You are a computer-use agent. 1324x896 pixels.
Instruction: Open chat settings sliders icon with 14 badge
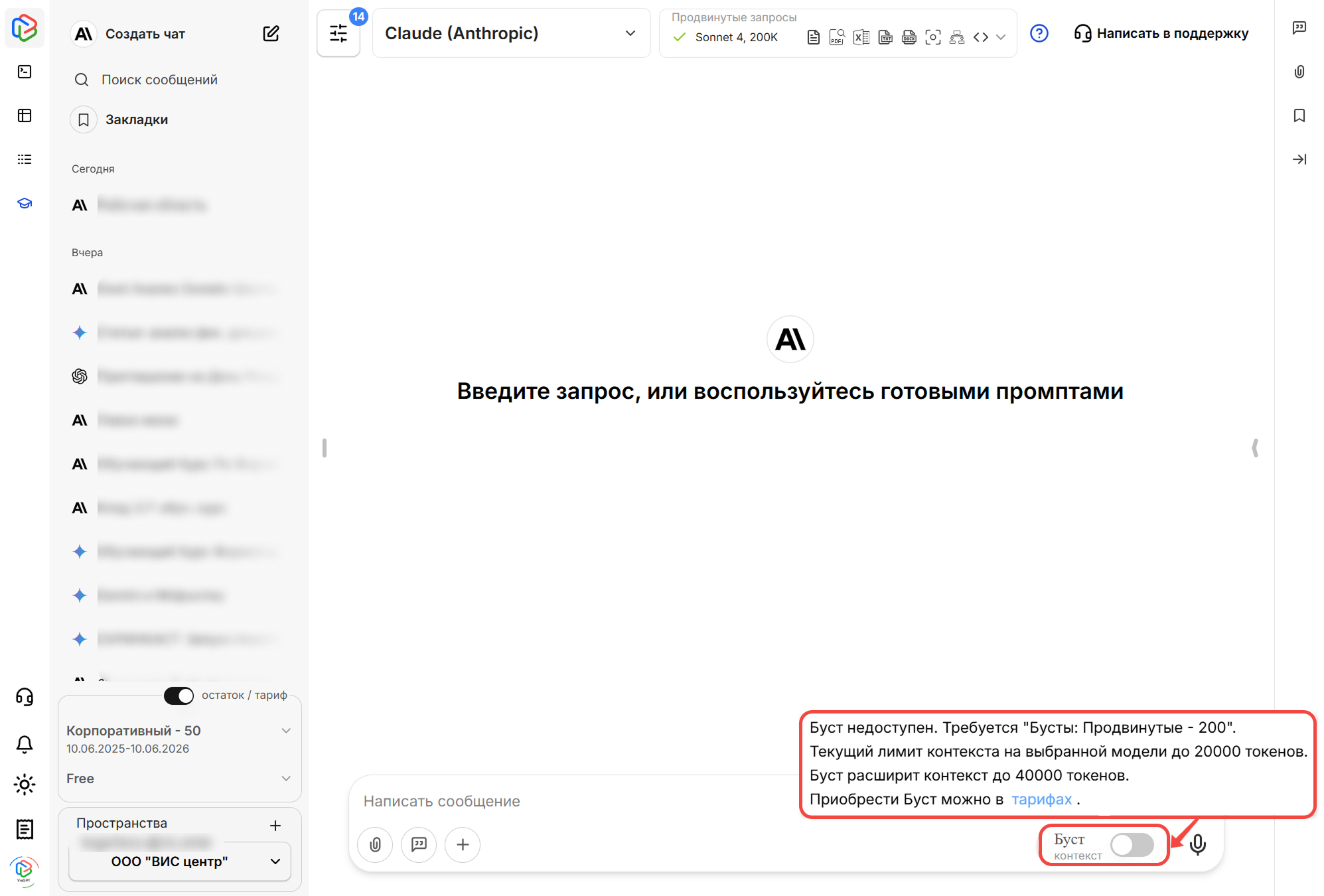[x=338, y=33]
